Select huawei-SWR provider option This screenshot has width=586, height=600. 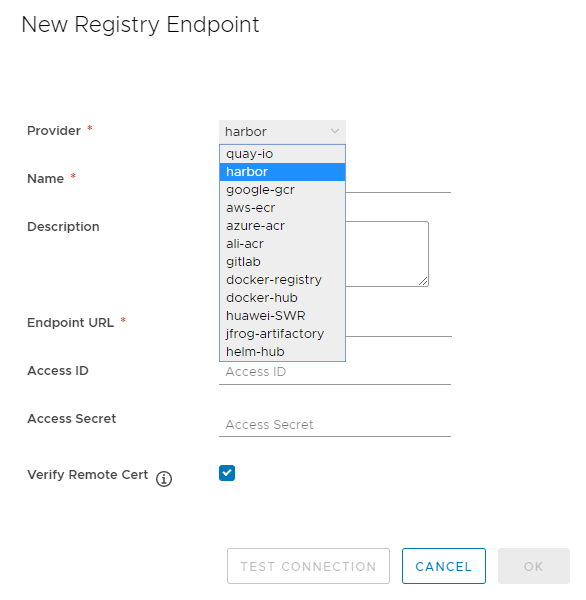(x=282, y=316)
